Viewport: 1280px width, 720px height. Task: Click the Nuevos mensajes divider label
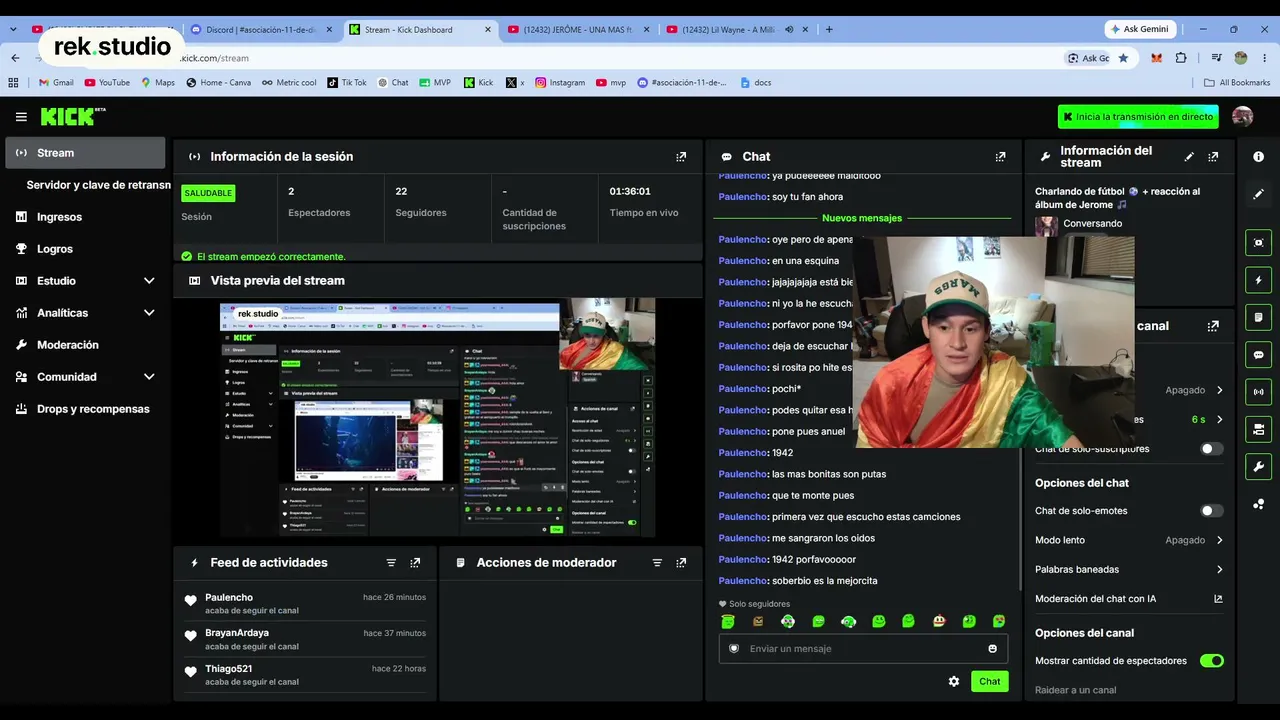862,218
